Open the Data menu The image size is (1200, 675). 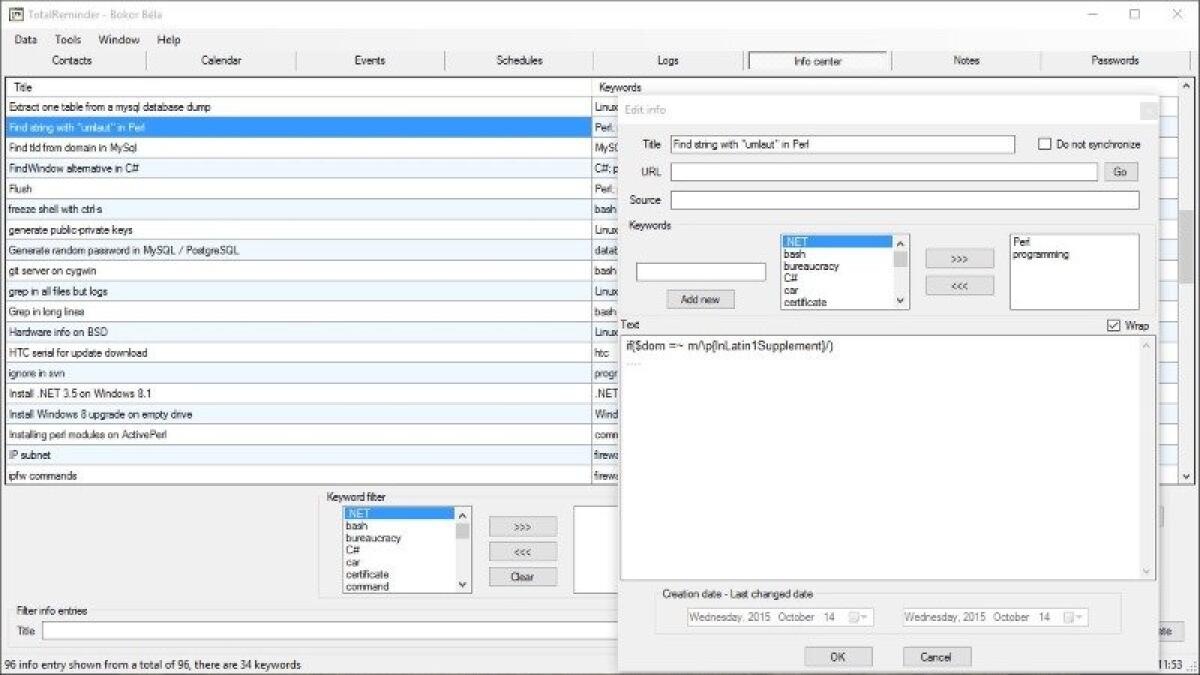pos(25,40)
